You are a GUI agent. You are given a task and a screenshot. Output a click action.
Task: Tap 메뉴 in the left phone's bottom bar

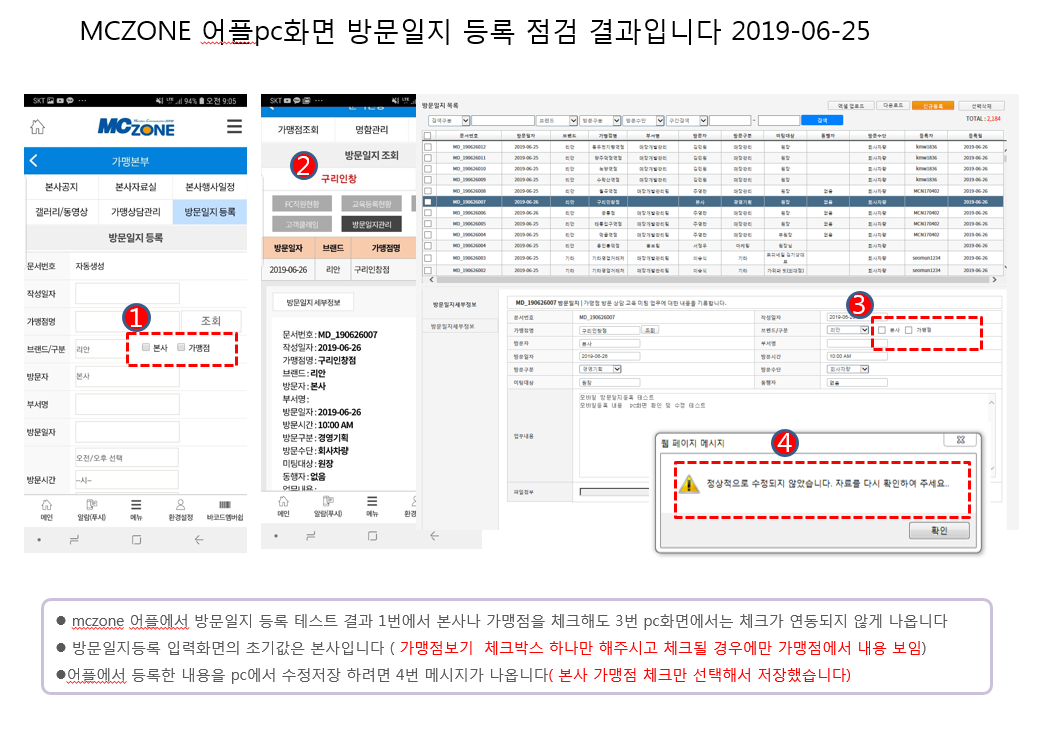136,510
